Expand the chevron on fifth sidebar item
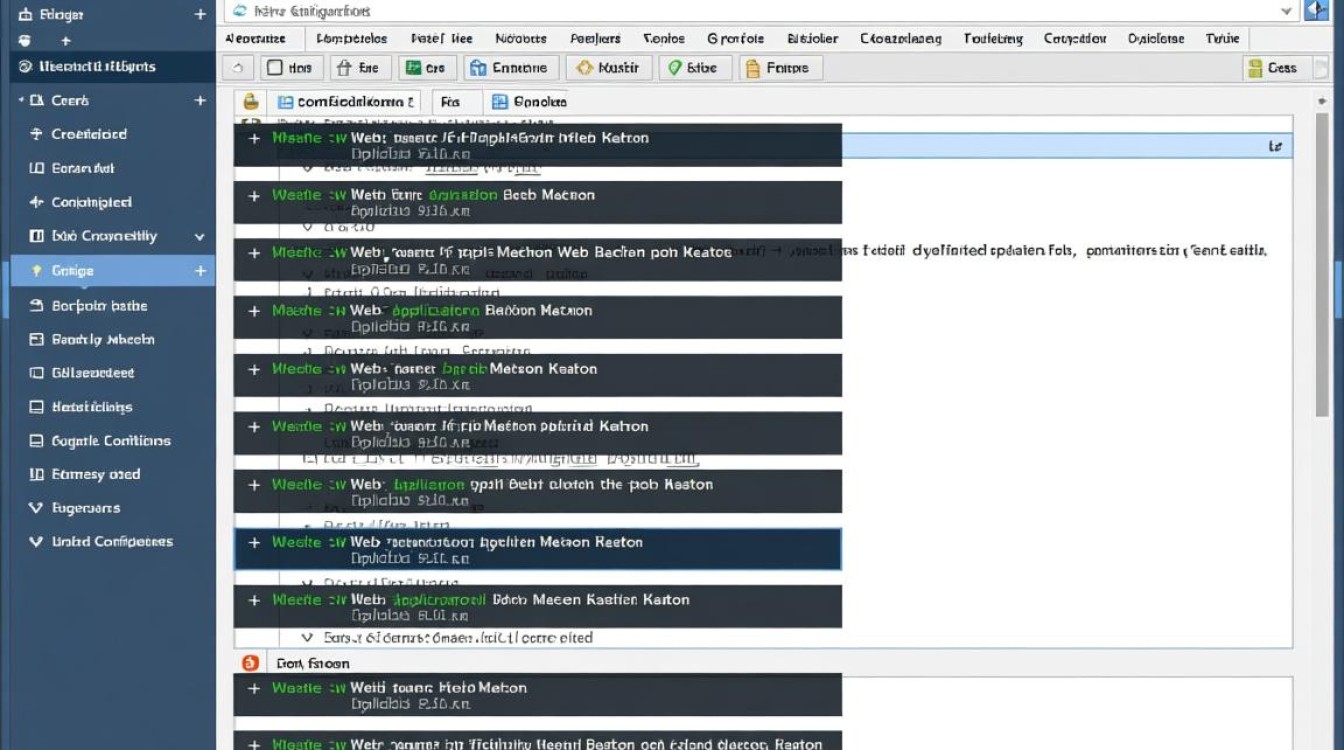 tap(200, 237)
